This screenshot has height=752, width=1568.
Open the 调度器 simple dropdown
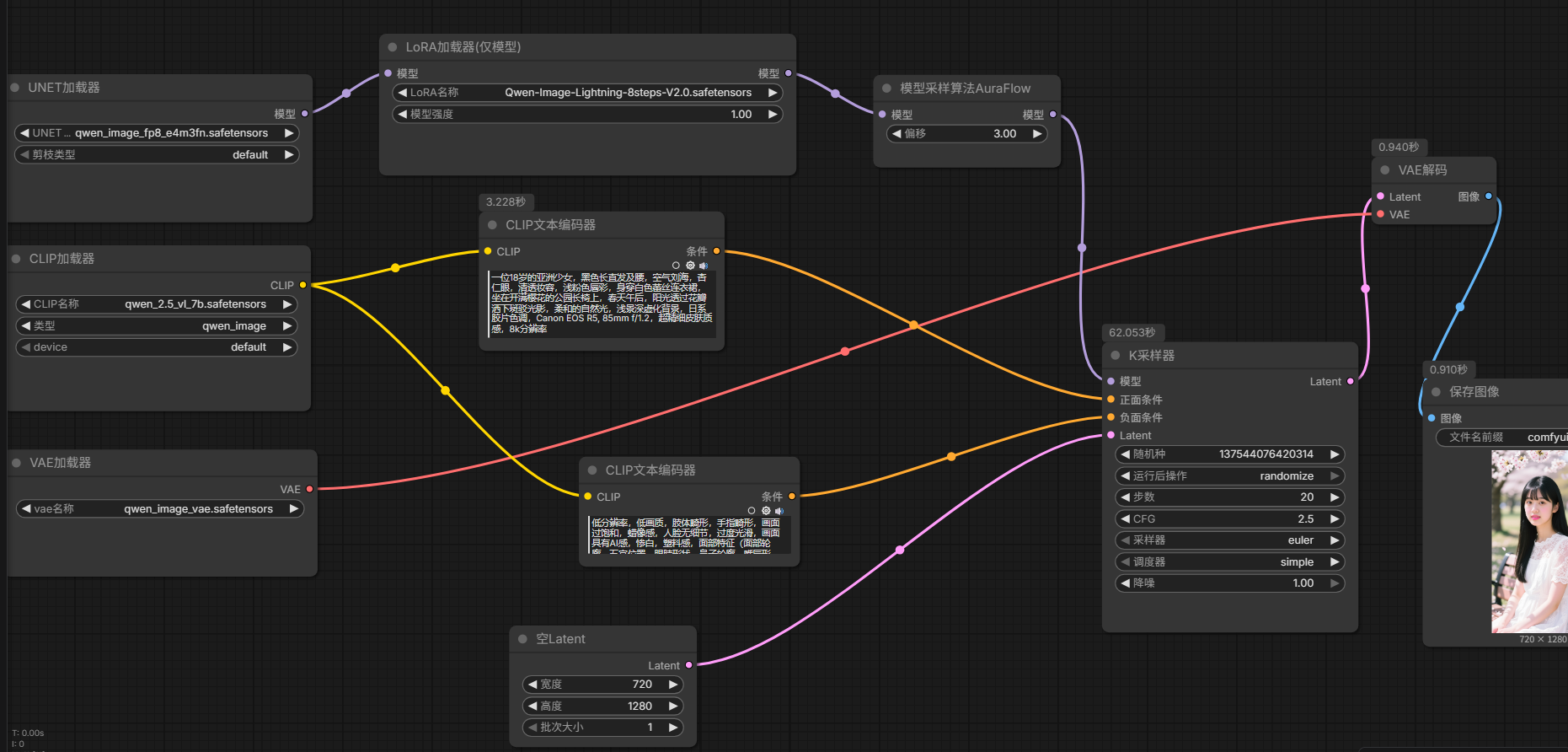click(1229, 562)
